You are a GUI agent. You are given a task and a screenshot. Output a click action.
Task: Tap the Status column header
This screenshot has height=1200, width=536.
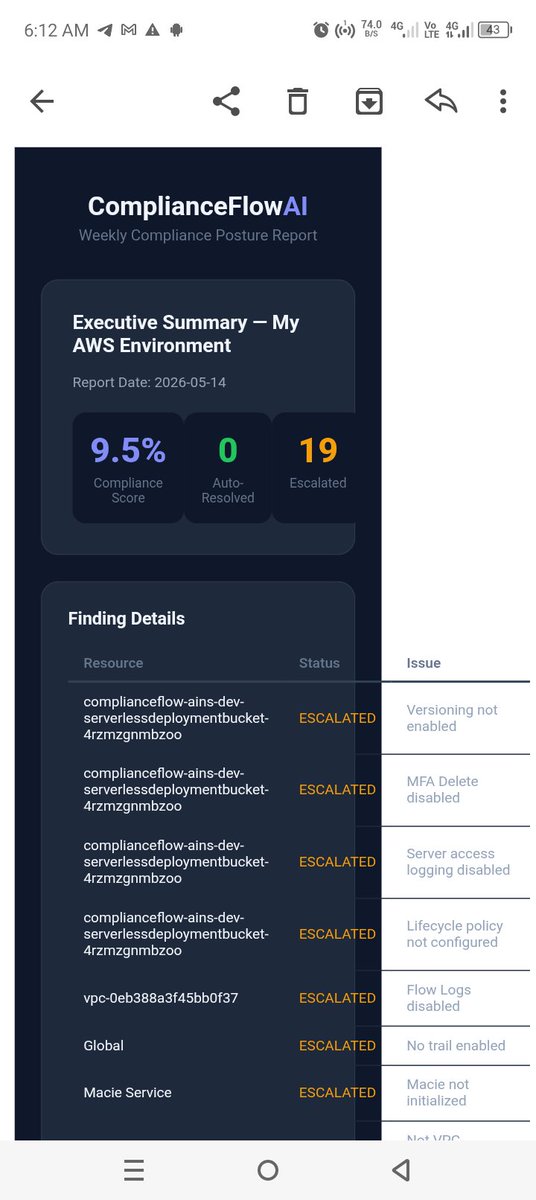coord(319,663)
